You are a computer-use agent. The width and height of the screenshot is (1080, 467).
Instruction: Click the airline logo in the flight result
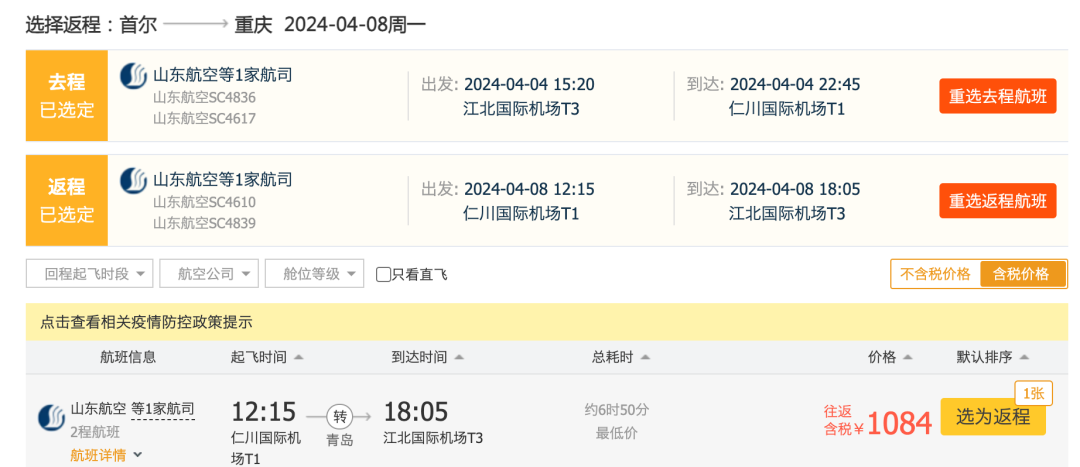pos(51,416)
